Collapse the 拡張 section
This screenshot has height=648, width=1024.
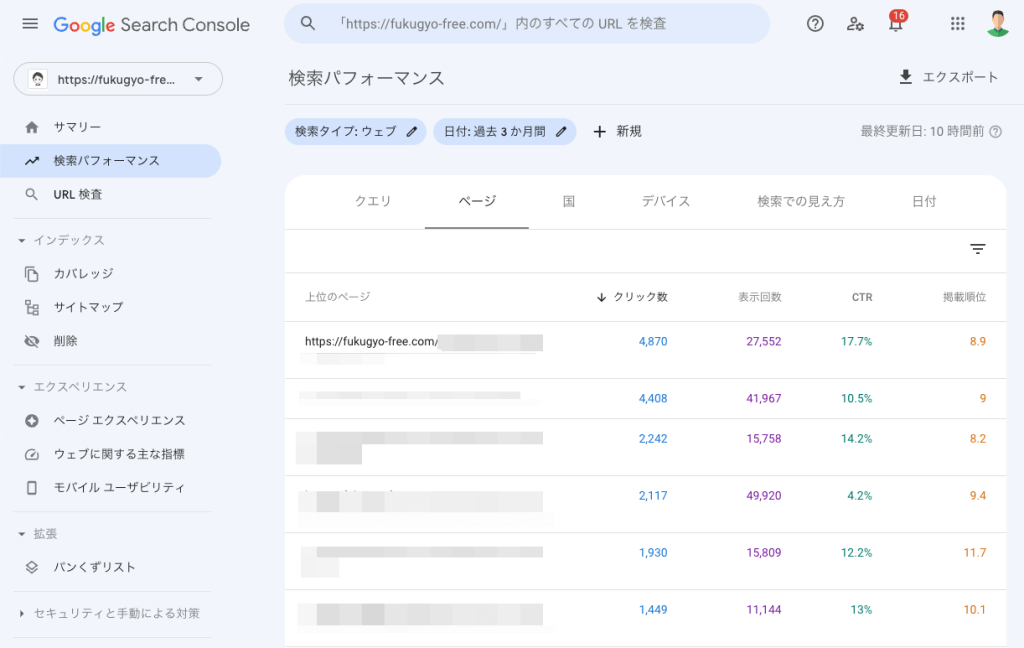coord(22,534)
